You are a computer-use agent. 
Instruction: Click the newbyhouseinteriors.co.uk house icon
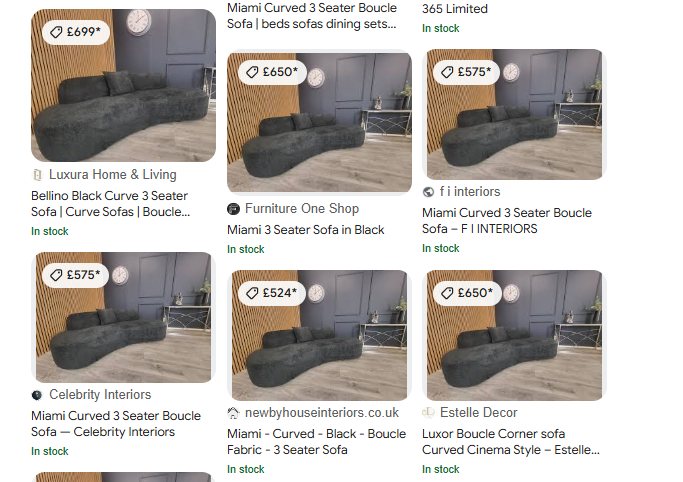[x=233, y=413]
